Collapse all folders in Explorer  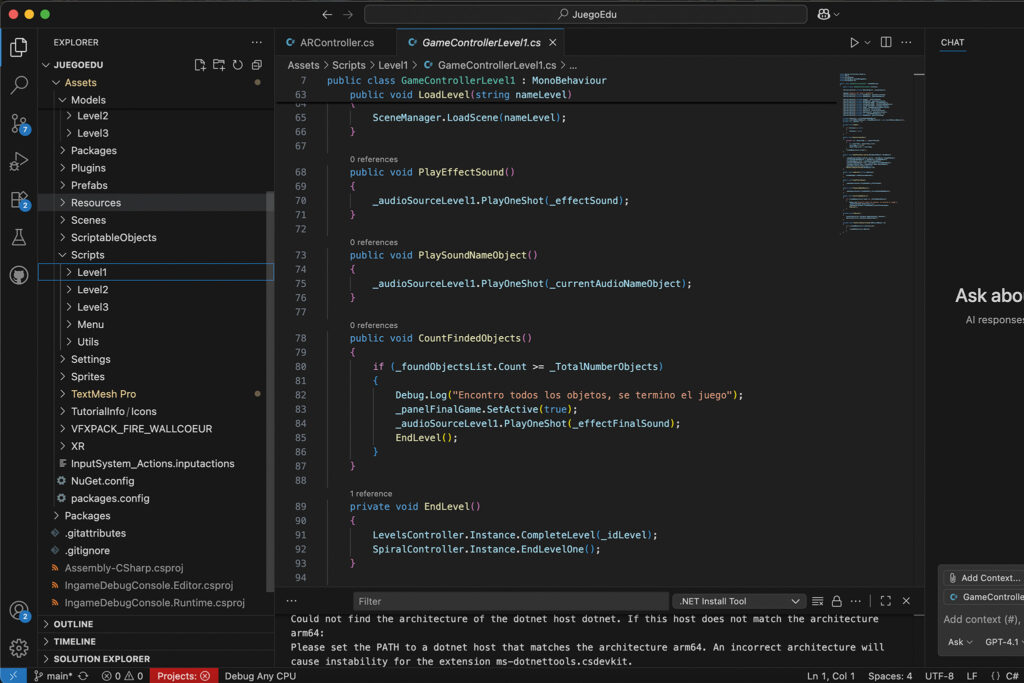pos(257,65)
